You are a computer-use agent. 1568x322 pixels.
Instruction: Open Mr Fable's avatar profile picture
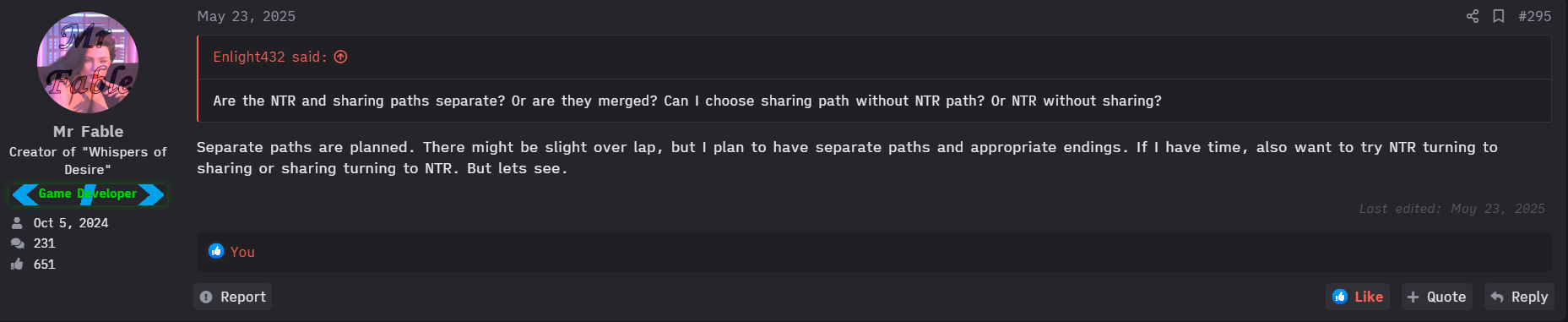click(88, 63)
